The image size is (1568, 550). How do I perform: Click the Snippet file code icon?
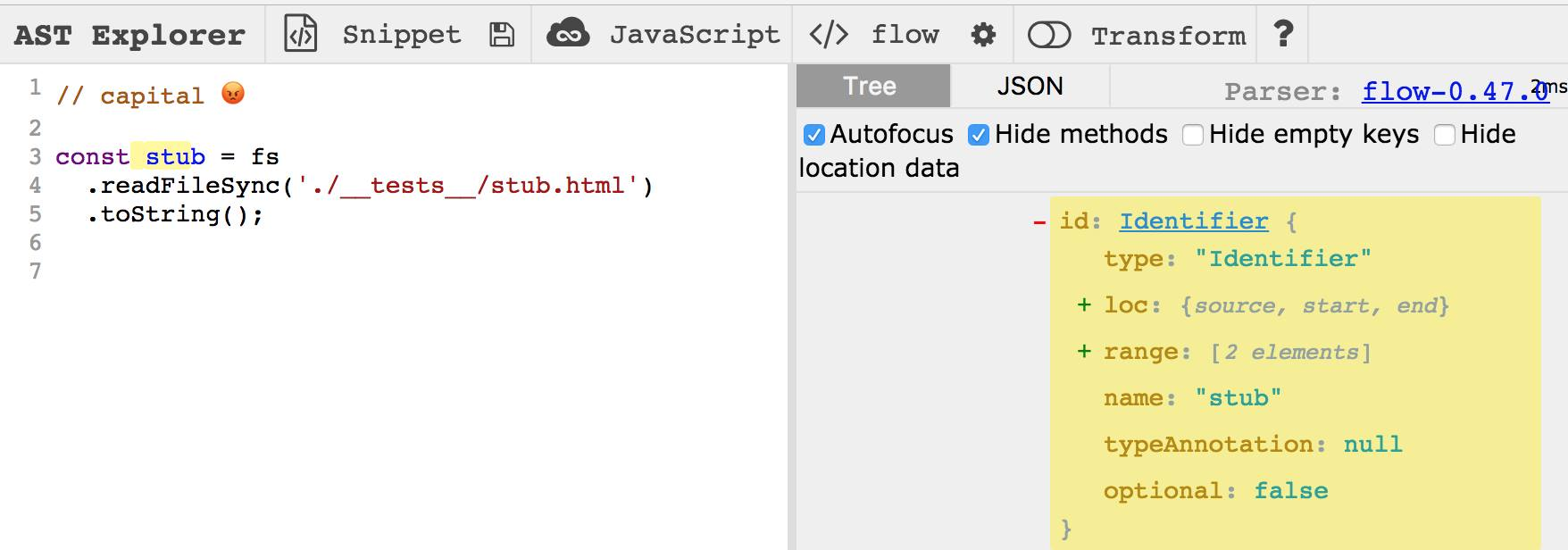tap(300, 34)
